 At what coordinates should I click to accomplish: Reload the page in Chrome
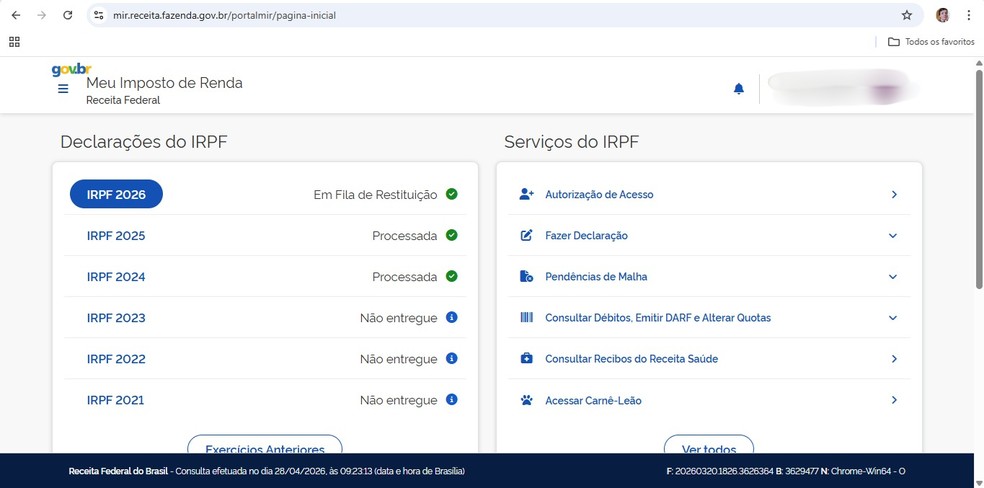pyautogui.click(x=68, y=15)
